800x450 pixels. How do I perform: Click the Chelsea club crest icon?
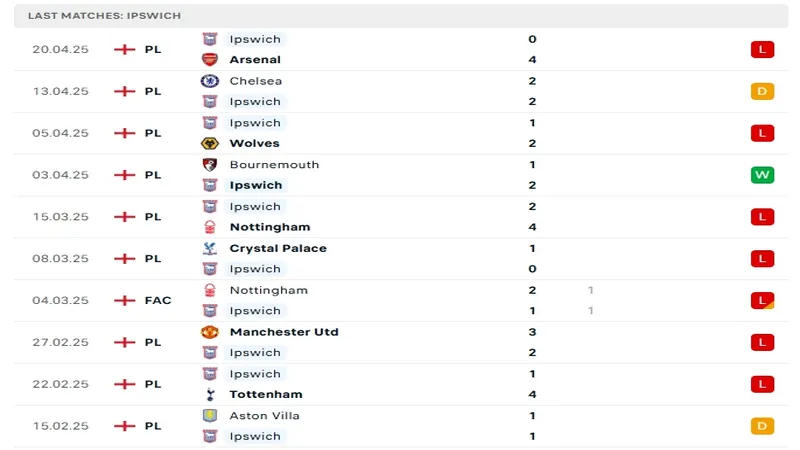[210, 81]
